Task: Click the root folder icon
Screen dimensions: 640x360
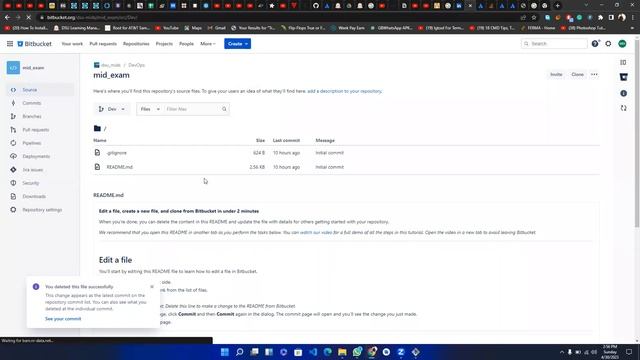Action: tap(97, 129)
